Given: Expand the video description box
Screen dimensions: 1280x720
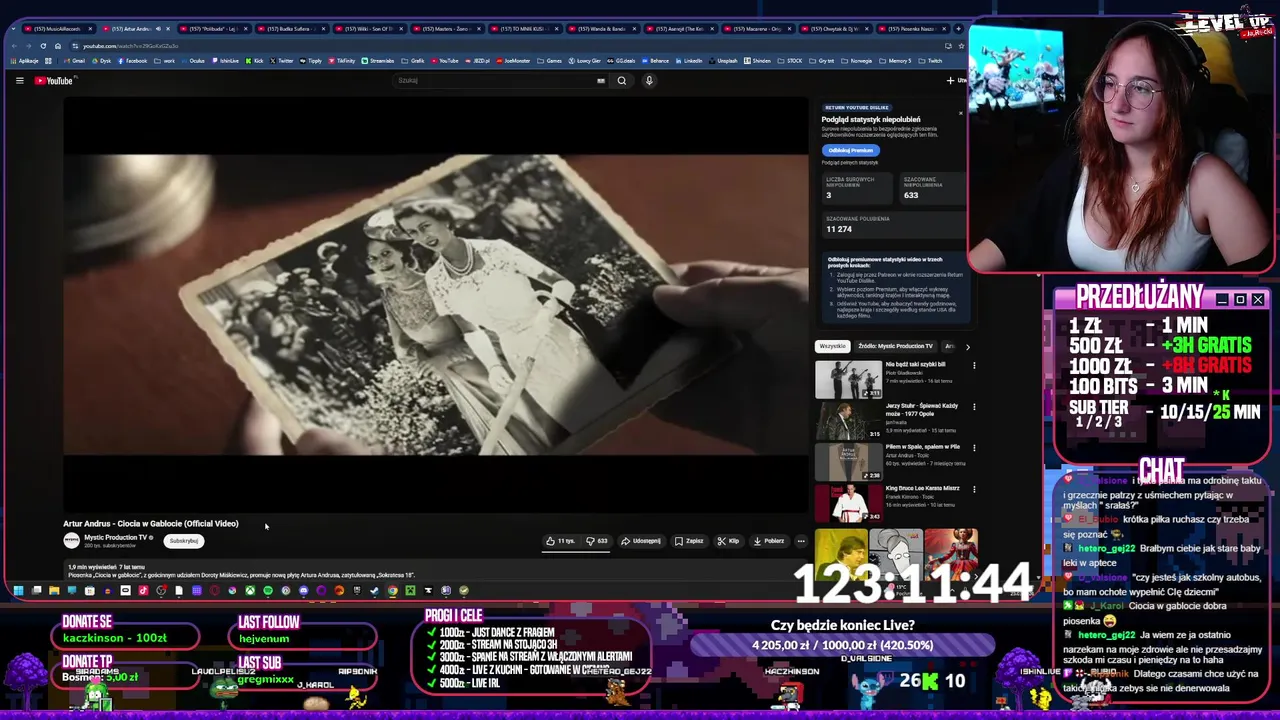Looking at the screenshot, I should 435,571.
